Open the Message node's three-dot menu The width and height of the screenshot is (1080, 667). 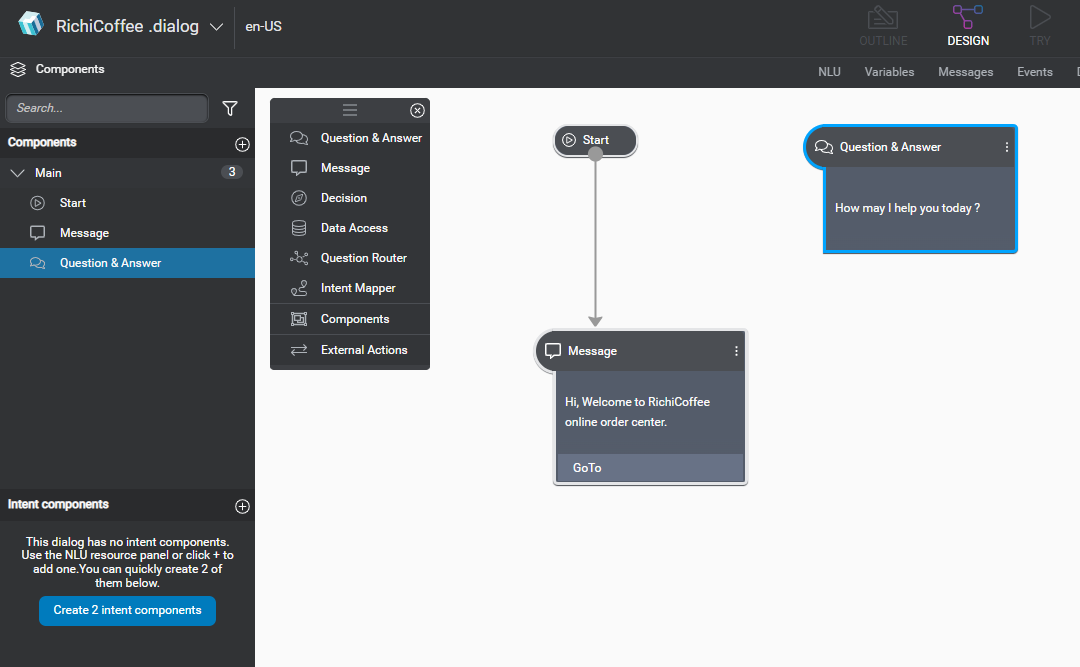[x=737, y=351]
